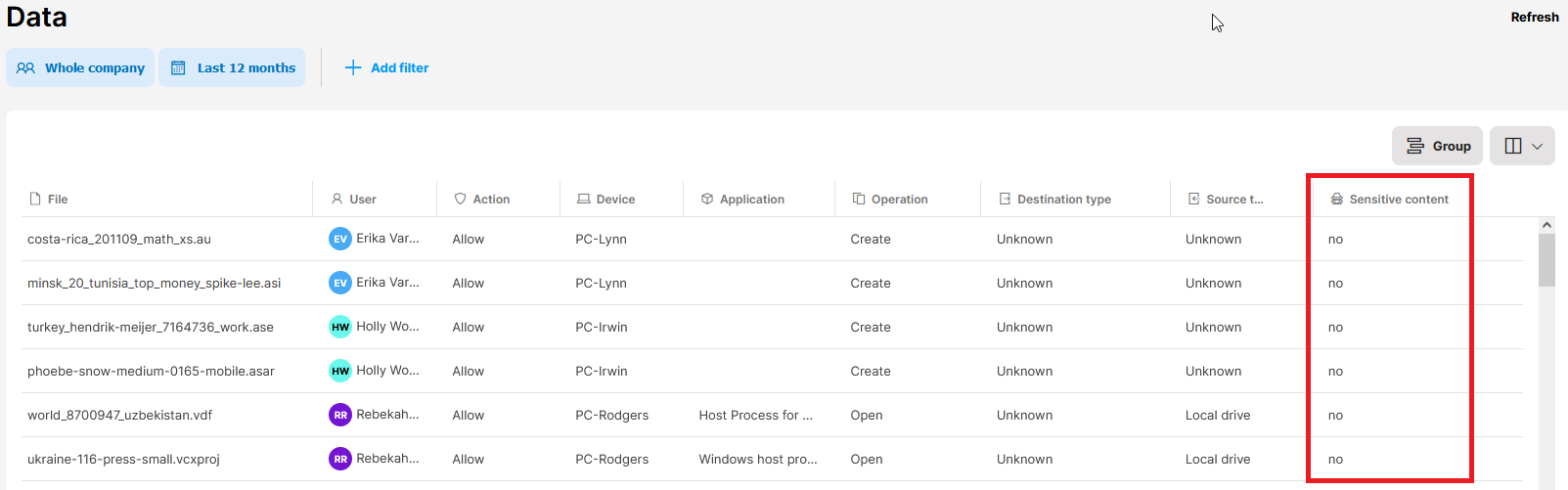1568x490 pixels.
Task: Click the Operation column copy icon
Action: tap(859, 200)
